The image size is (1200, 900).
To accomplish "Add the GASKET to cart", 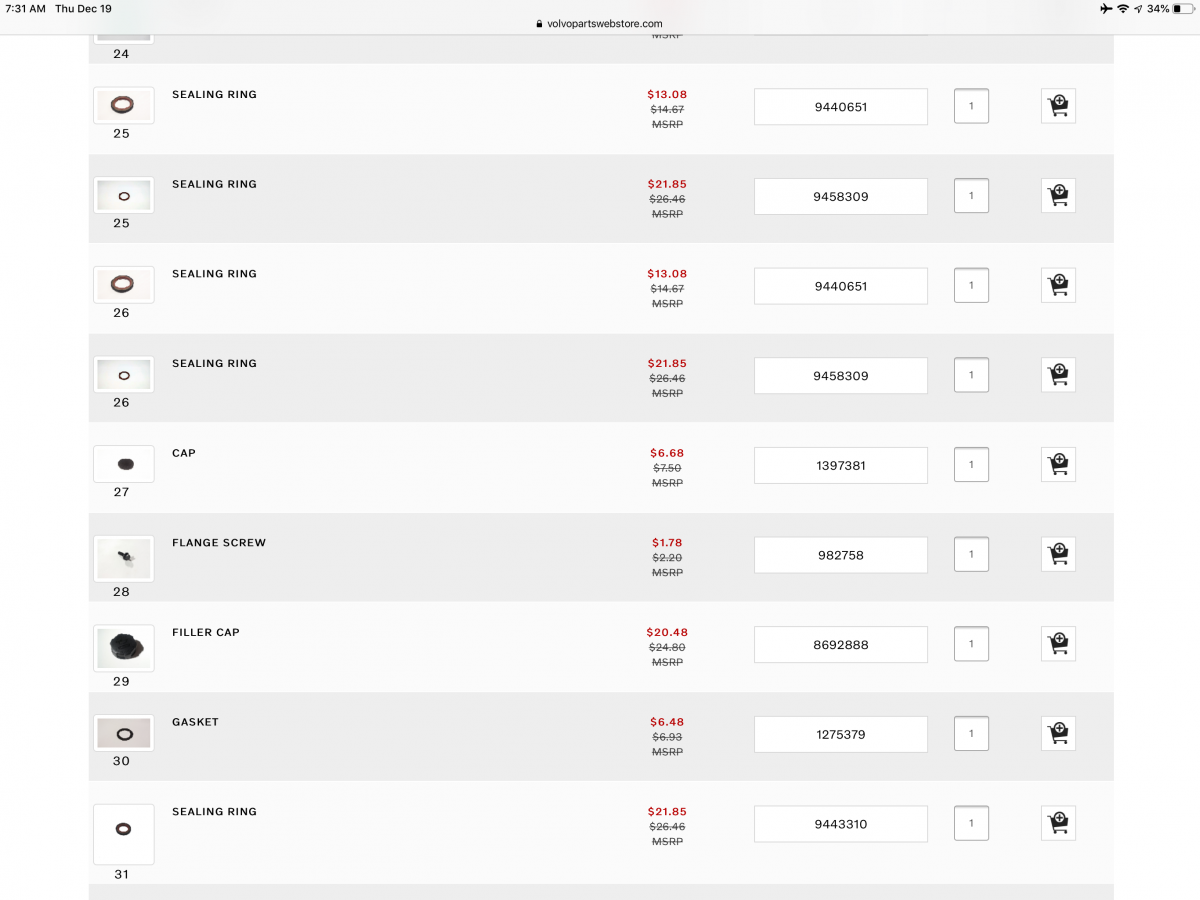I will [1058, 733].
